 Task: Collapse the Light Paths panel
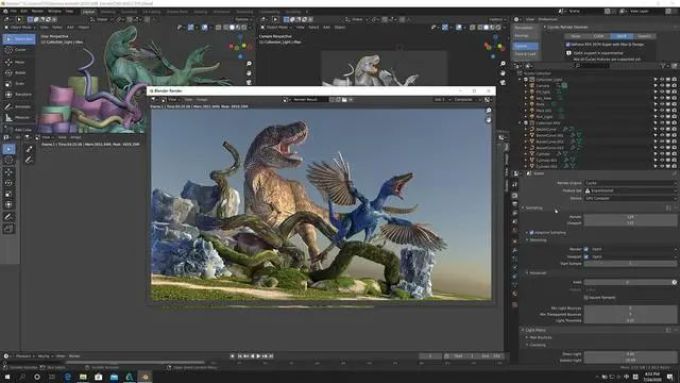point(534,330)
